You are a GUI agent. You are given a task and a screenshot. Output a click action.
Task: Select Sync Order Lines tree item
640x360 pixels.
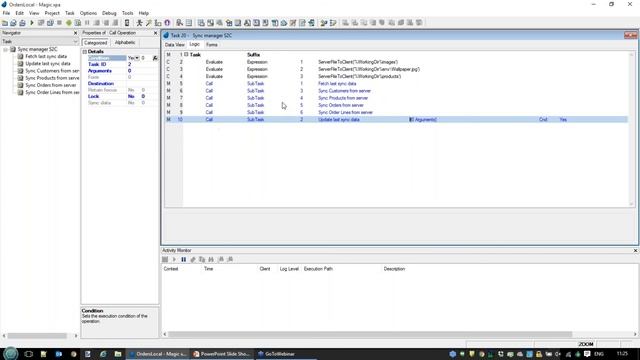(x=52, y=93)
